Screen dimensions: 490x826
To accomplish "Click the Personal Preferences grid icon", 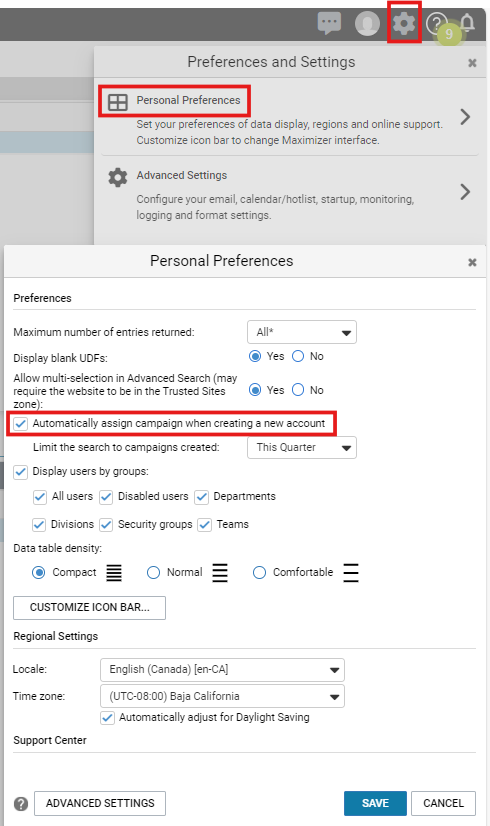I will pyautogui.click(x=117, y=102).
